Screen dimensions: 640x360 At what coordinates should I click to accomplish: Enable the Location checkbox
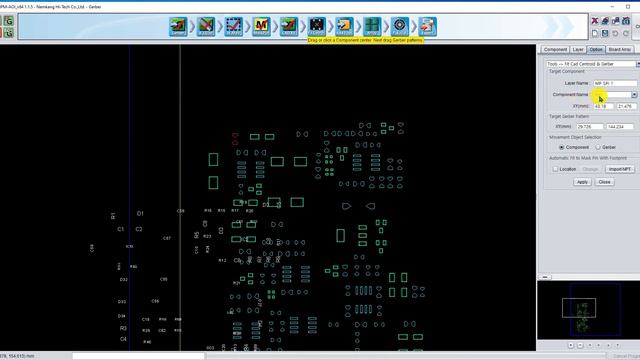(555, 169)
